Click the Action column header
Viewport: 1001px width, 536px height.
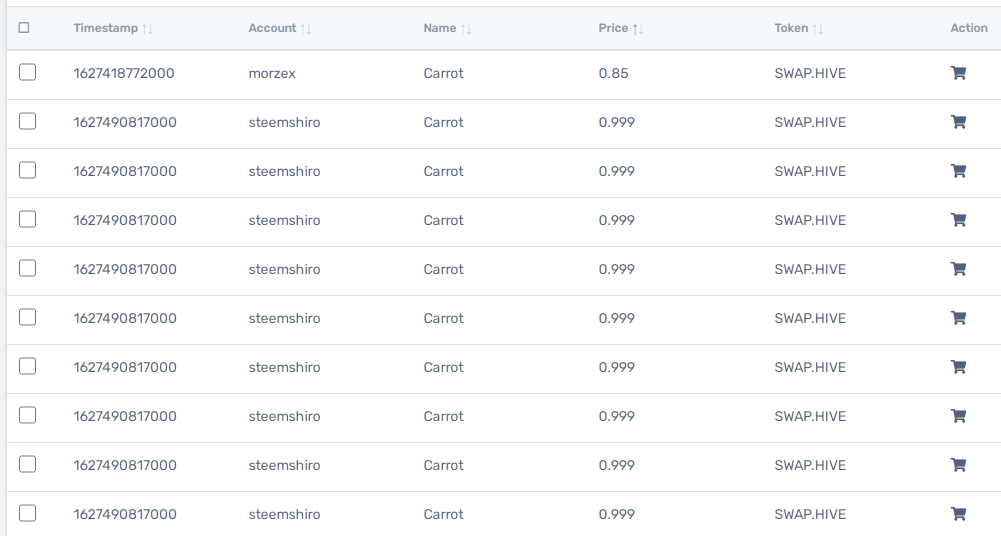pyautogui.click(x=968, y=28)
